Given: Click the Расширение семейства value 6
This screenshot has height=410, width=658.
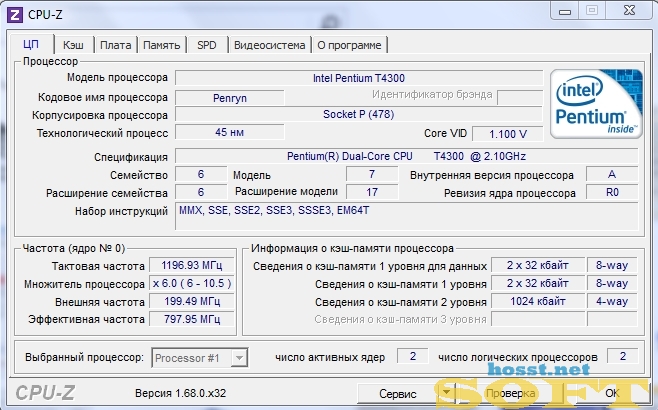Looking at the screenshot, I should pyautogui.click(x=201, y=192).
